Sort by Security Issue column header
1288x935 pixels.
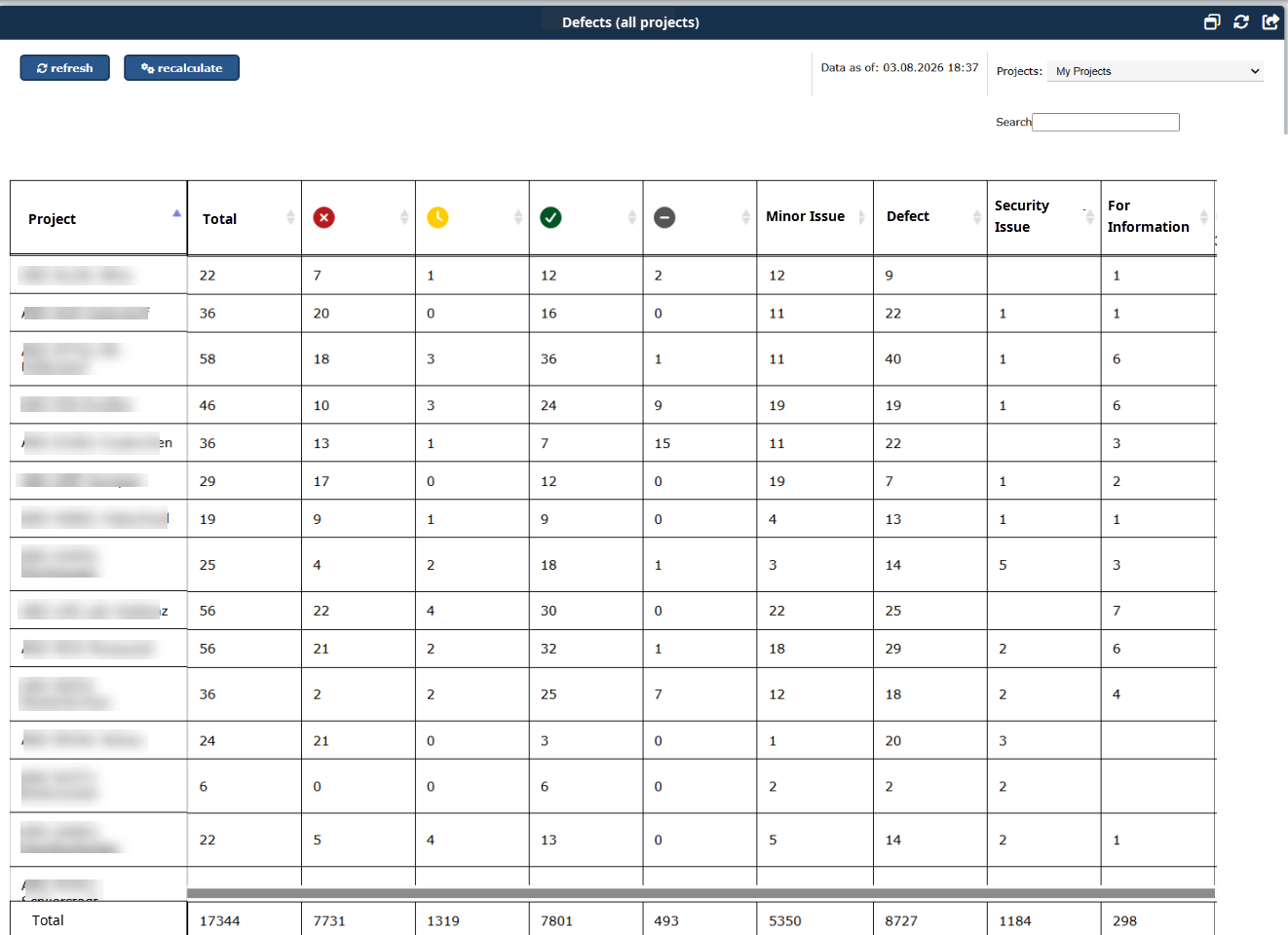pos(1022,216)
